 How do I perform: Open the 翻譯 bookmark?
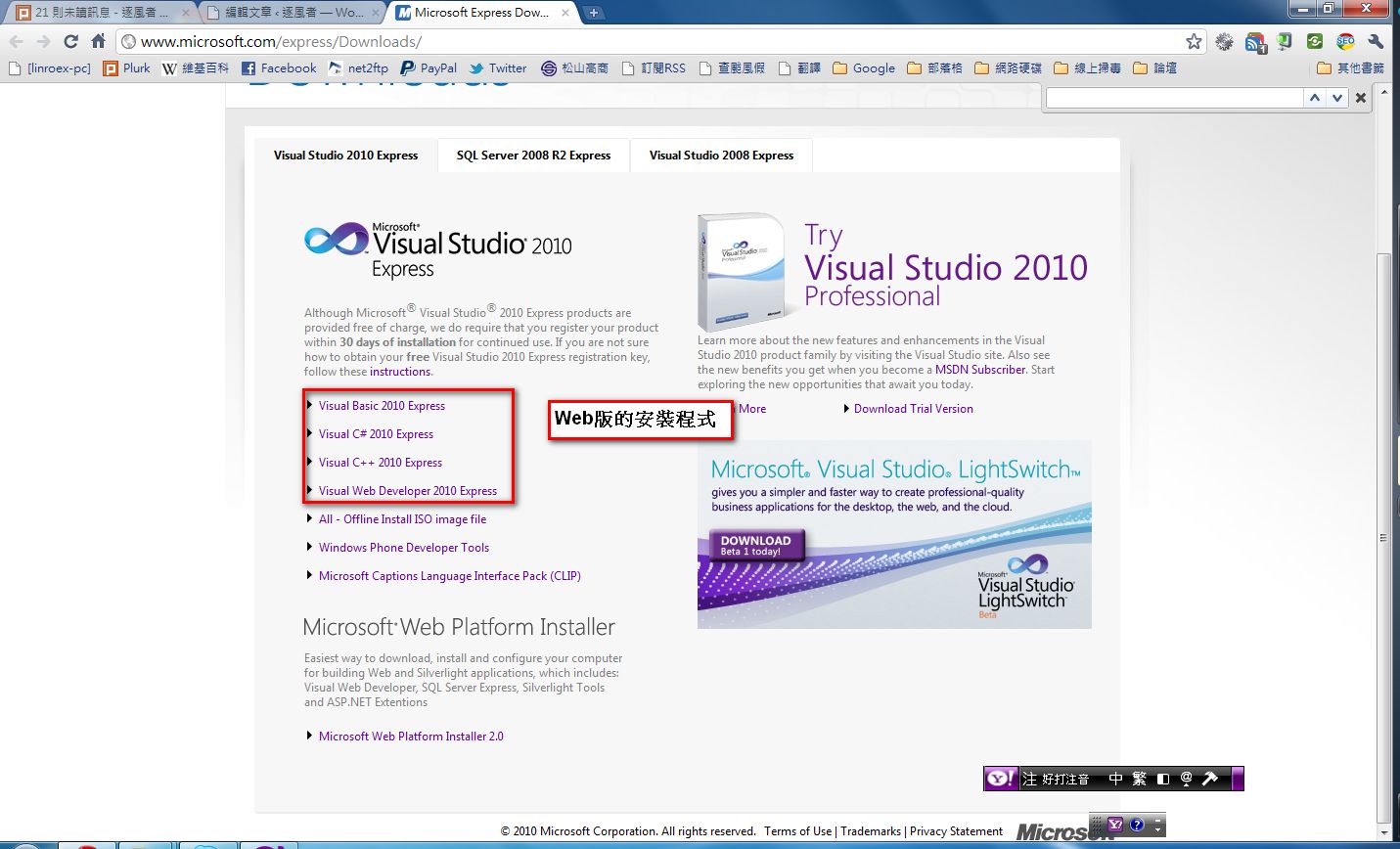pyautogui.click(x=799, y=67)
